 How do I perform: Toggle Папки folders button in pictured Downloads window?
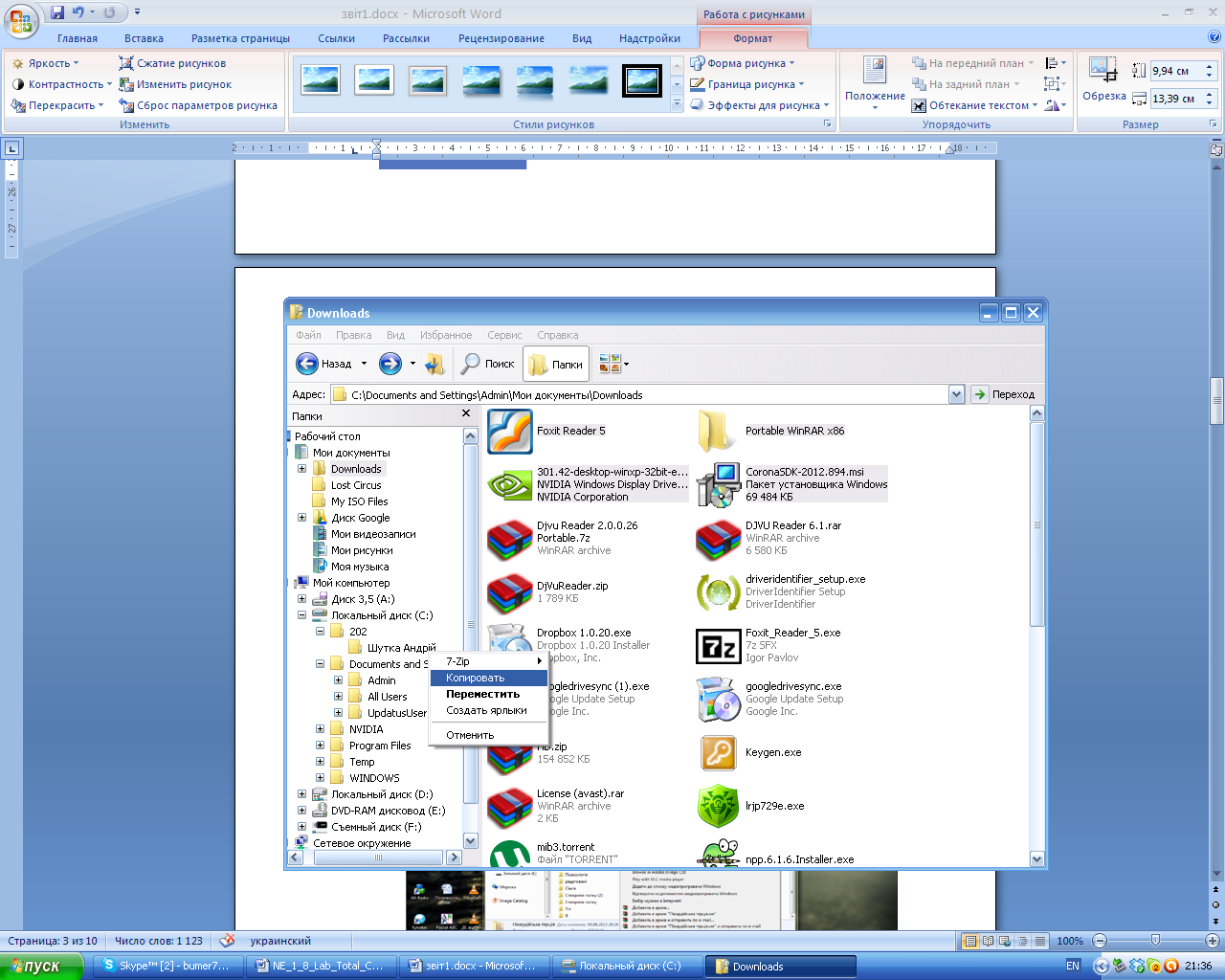(556, 364)
